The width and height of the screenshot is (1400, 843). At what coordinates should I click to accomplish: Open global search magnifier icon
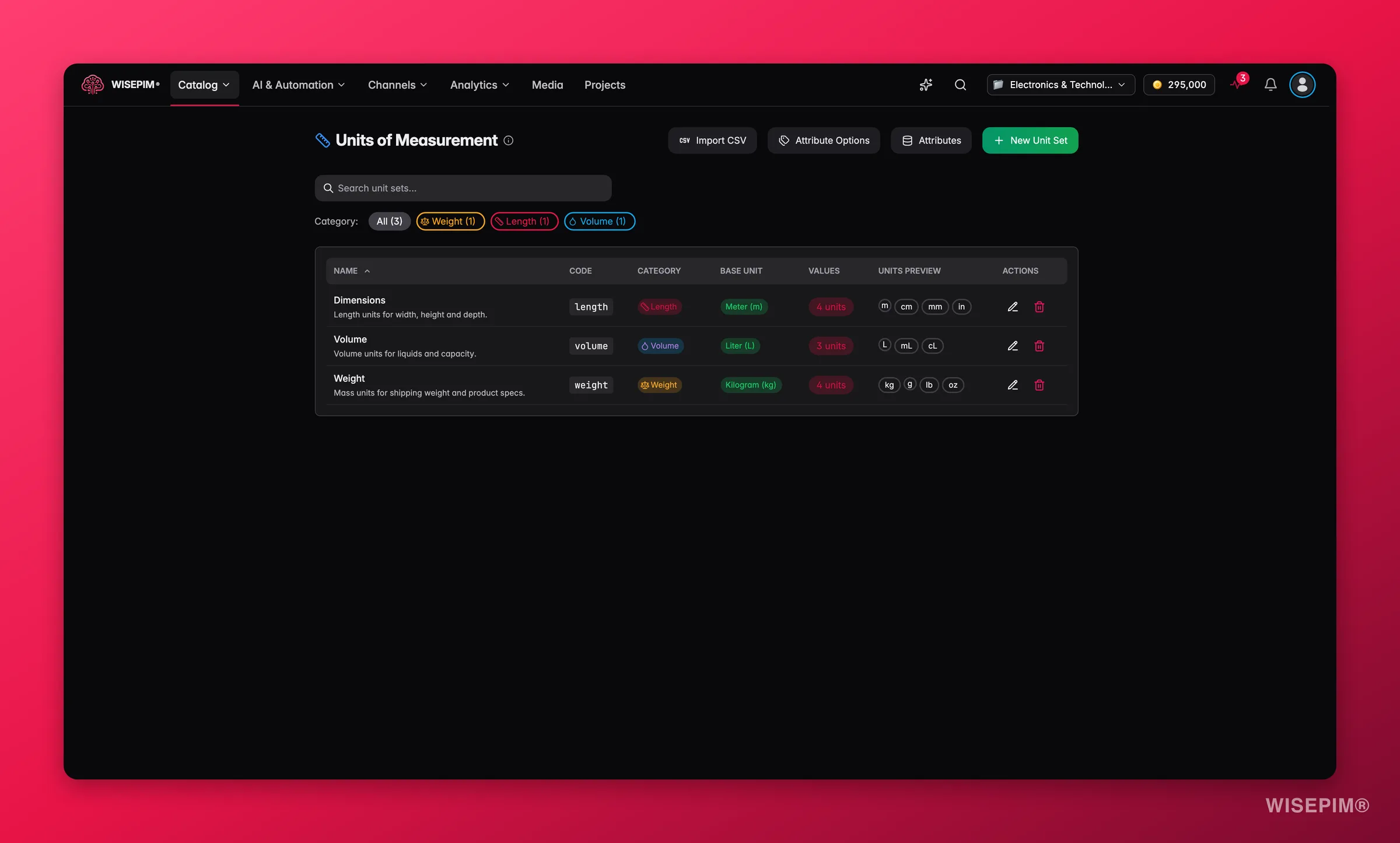click(960, 85)
